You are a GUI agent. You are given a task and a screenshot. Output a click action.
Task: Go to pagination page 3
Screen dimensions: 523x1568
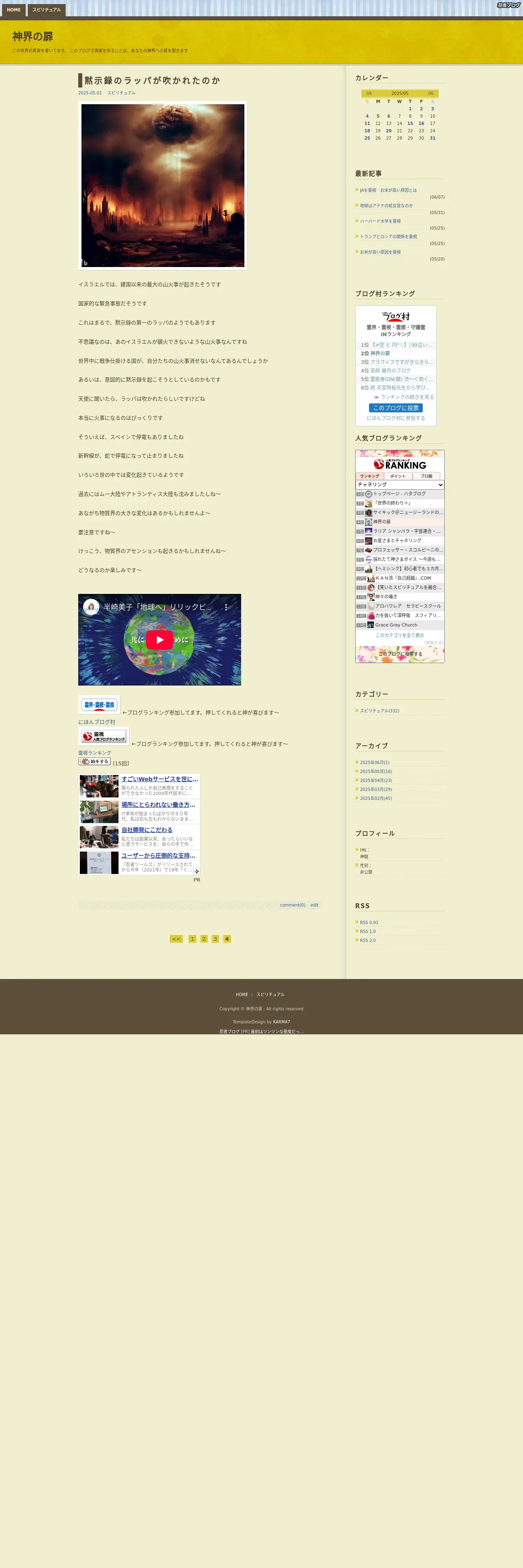pos(215,939)
